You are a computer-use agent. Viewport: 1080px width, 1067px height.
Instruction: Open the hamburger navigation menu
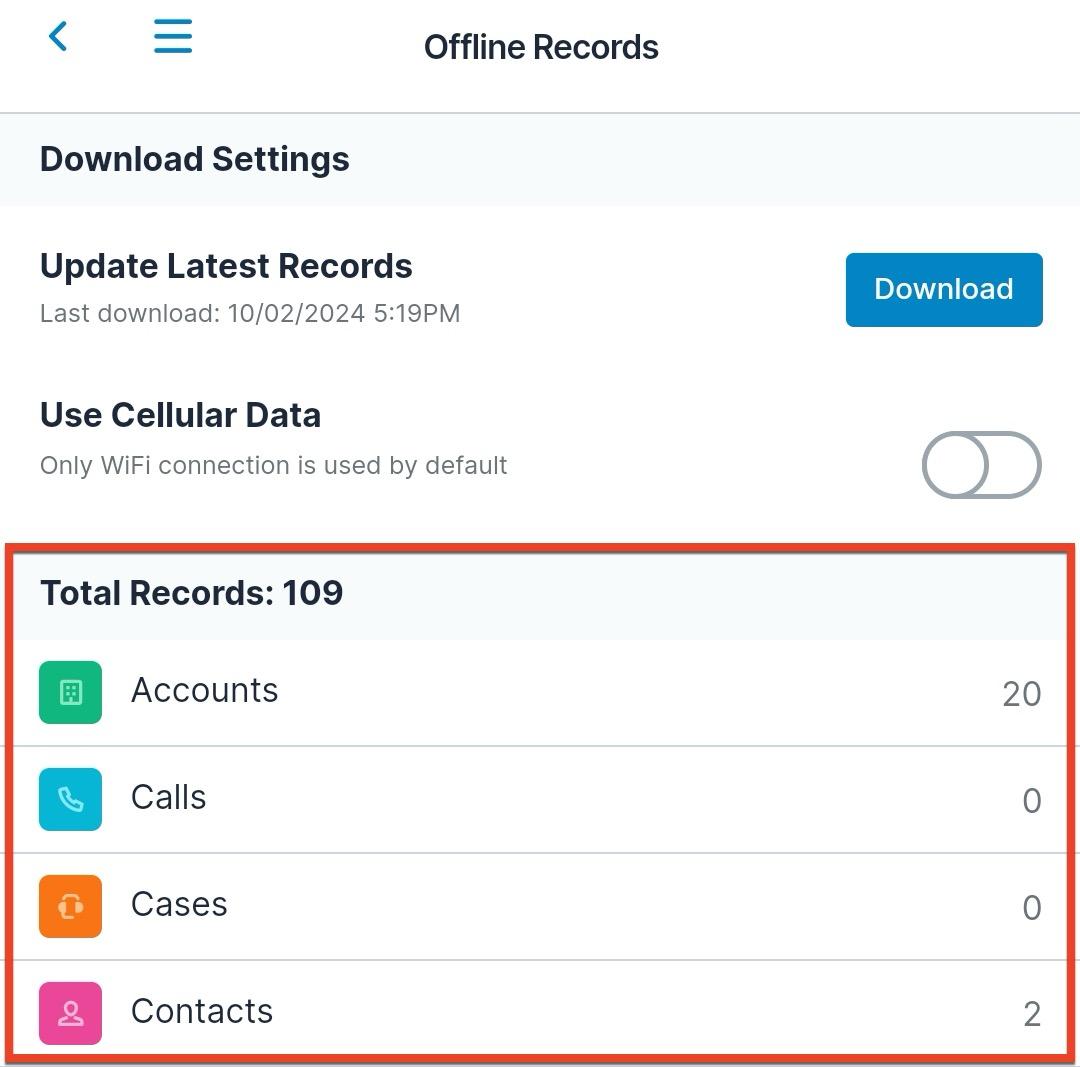point(172,36)
